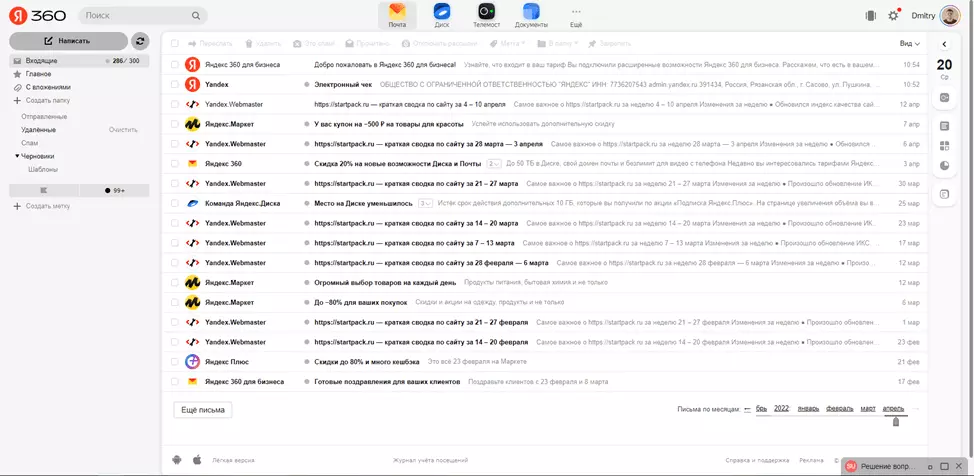Click the Android app icon in footer

coord(176,460)
